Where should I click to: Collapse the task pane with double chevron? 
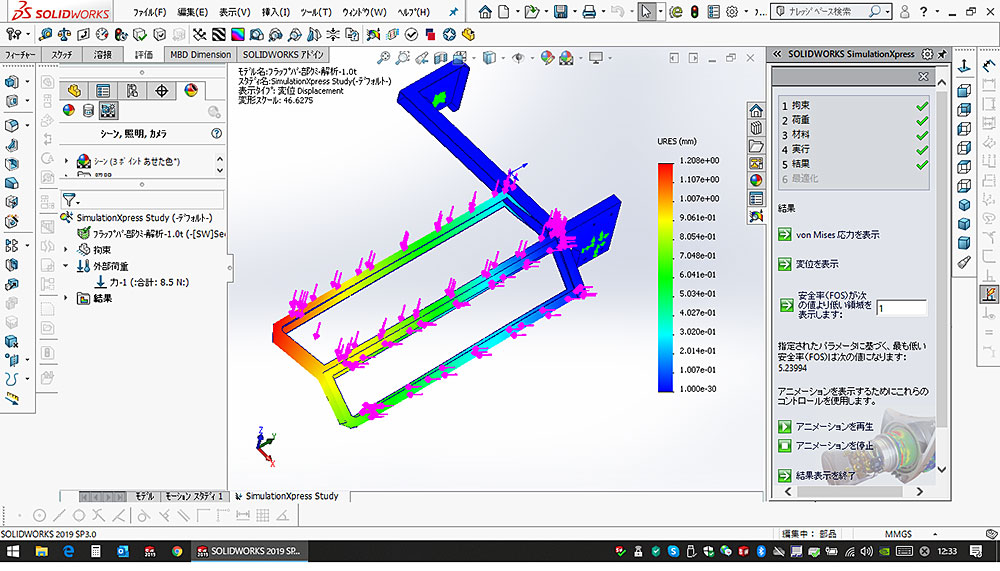(777, 54)
